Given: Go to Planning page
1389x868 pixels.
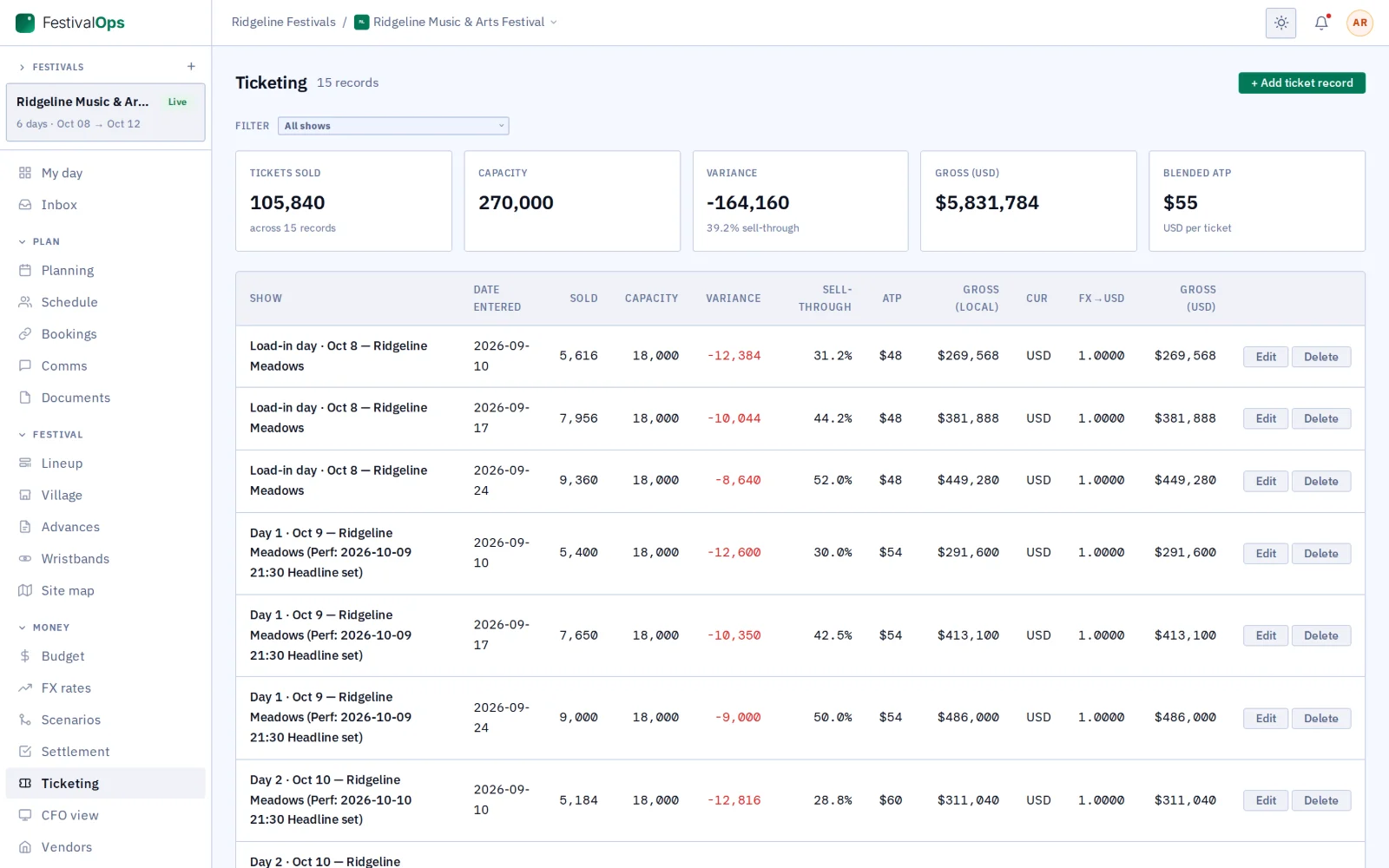Looking at the screenshot, I should [106, 271].
